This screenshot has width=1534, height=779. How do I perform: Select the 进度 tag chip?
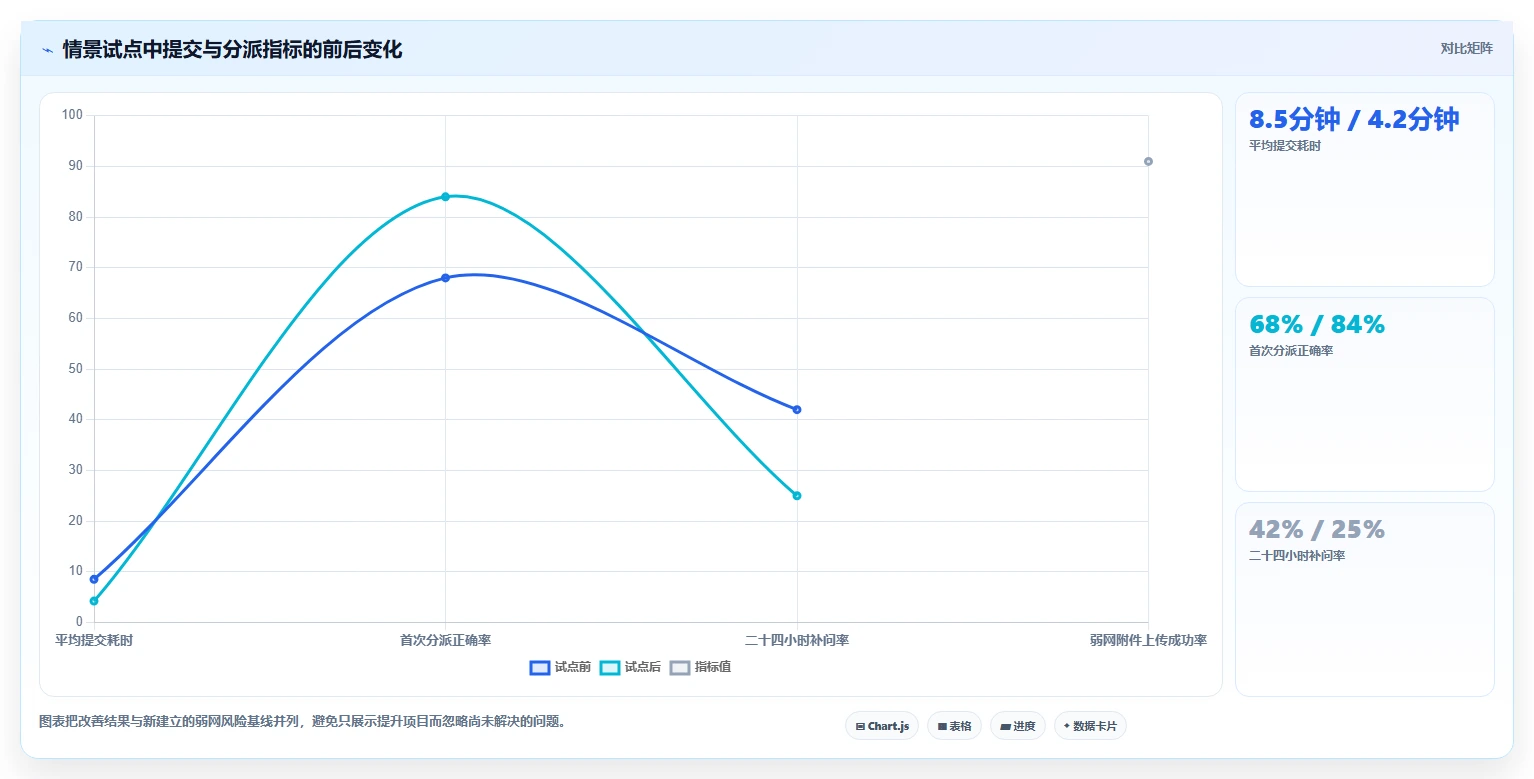pyautogui.click(x=1018, y=726)
